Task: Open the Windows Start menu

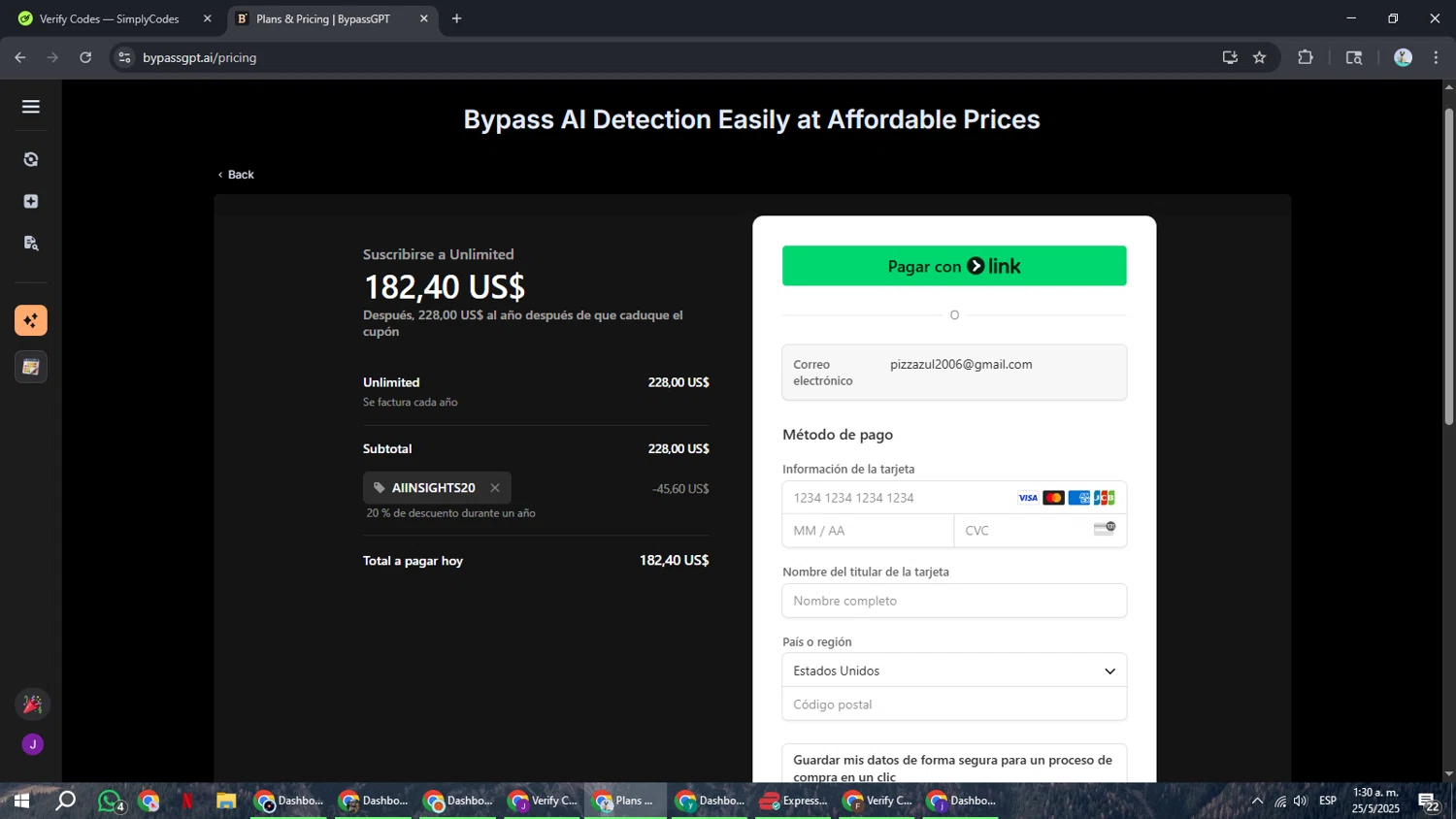Action: [x=21, y=801]
